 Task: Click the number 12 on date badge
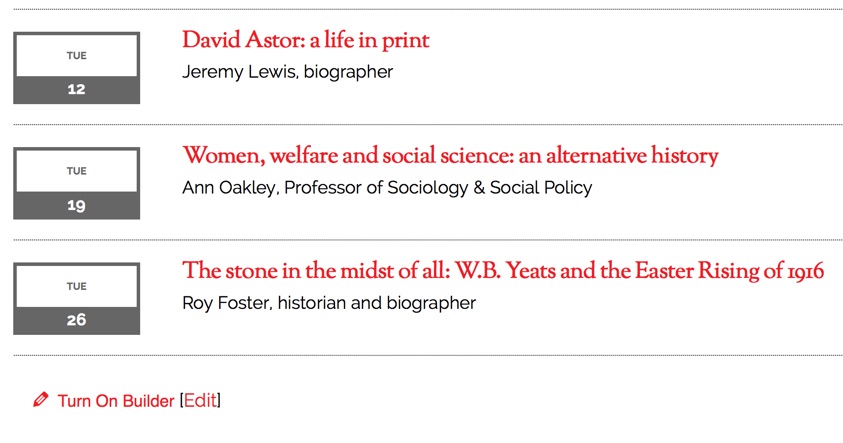click(x=76, y=90)
